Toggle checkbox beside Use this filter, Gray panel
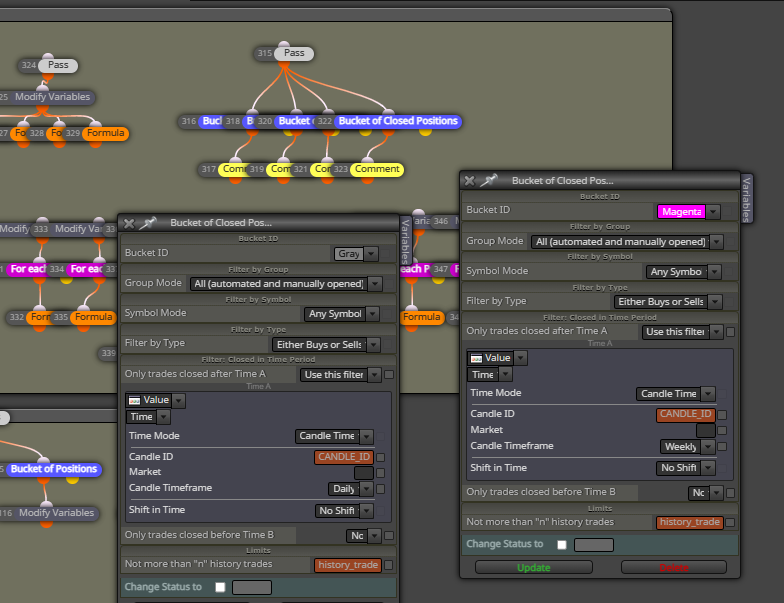Screen dimensions: 784x603 click(389, 374)
